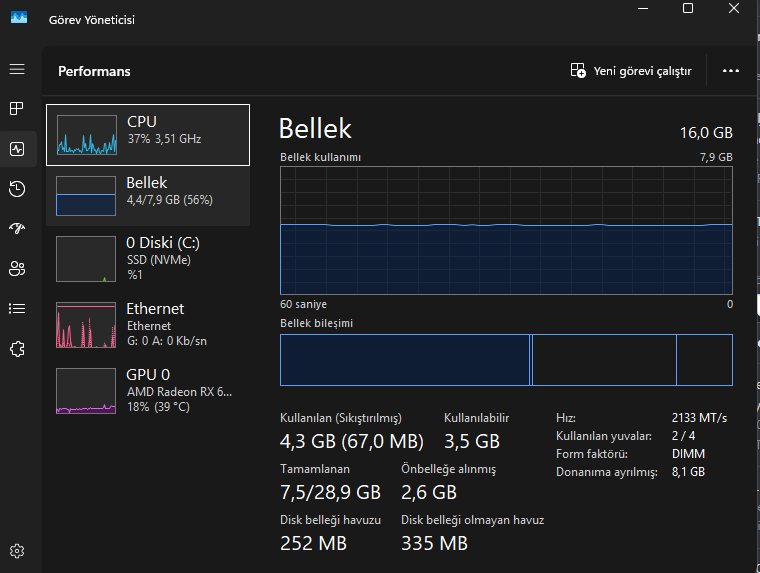Open the Processes page icon
Image resolution: width=760 pixels, height=573 pixels.
[17, 108]
